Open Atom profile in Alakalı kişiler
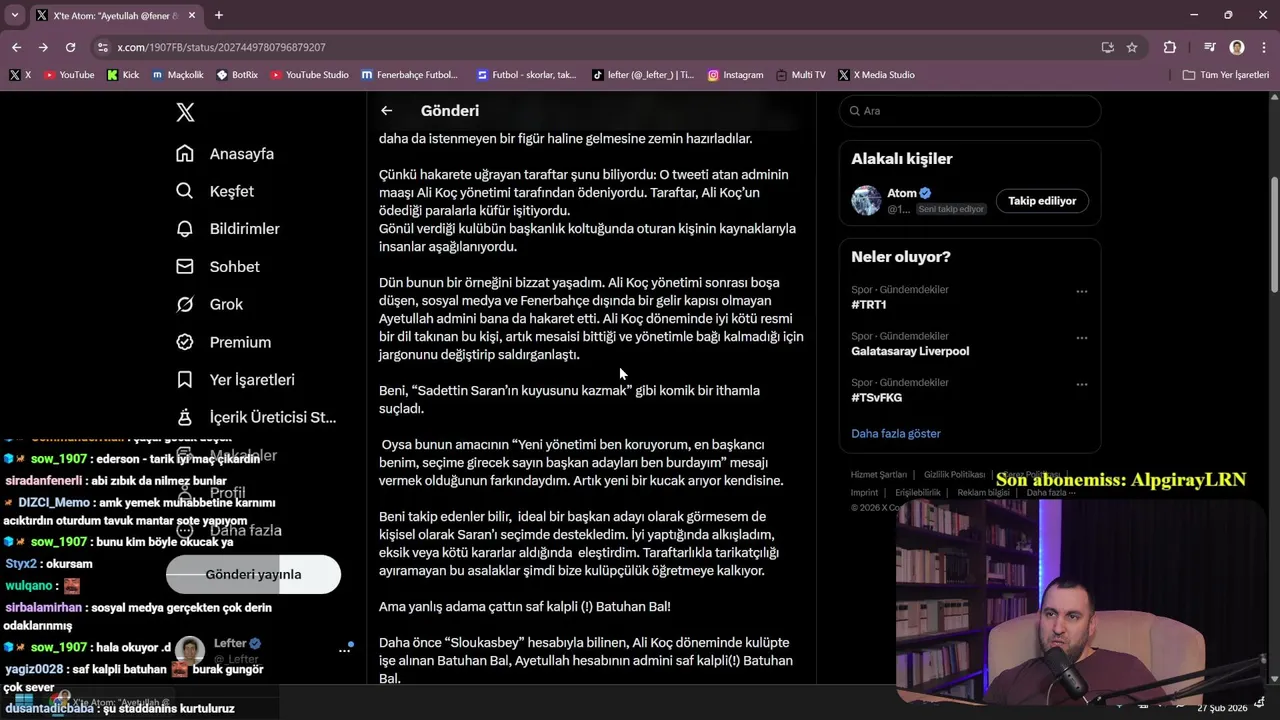Viewport: 1280px width, 720px height. pos(902,193)
